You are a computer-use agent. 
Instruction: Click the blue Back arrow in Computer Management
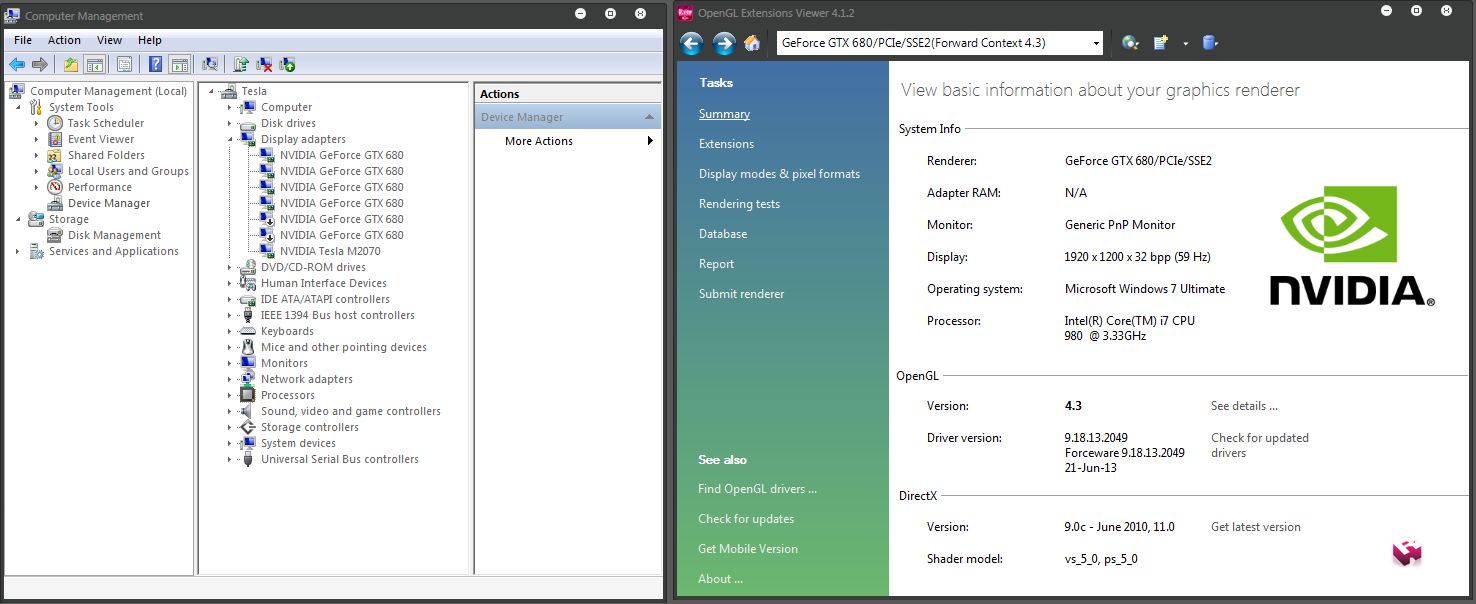(x=17, y=64)
